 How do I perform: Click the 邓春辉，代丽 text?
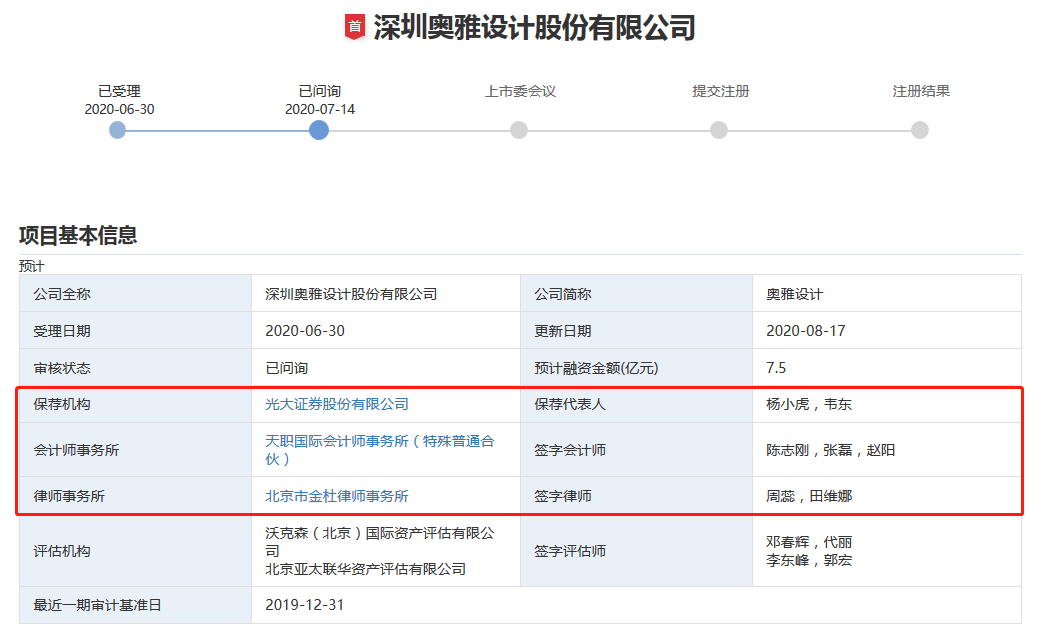809,542
